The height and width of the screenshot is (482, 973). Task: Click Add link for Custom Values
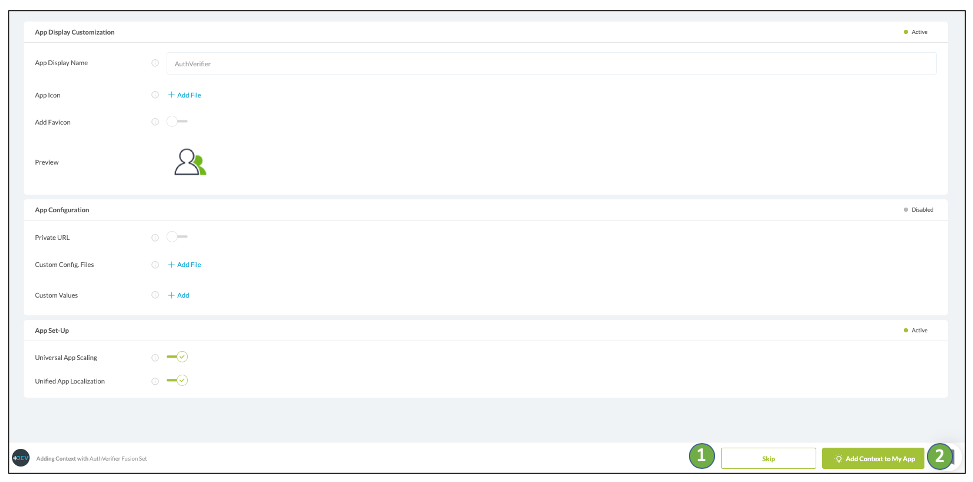pos(179,295)
